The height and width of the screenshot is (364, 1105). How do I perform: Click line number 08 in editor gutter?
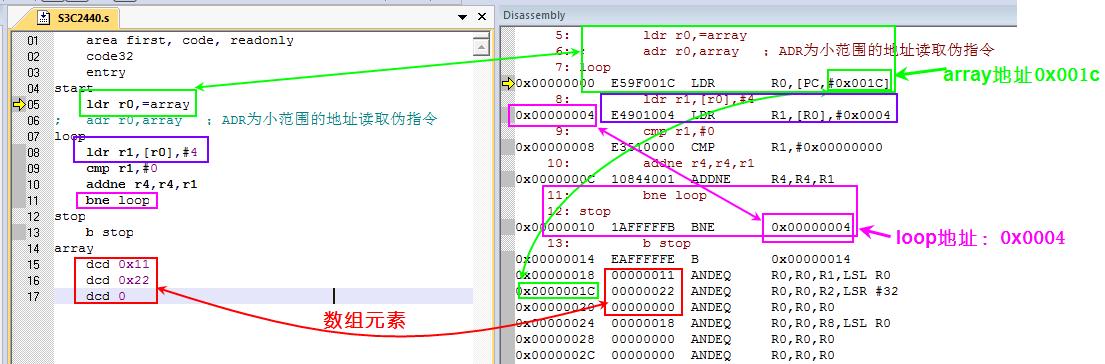pos(33,152)
